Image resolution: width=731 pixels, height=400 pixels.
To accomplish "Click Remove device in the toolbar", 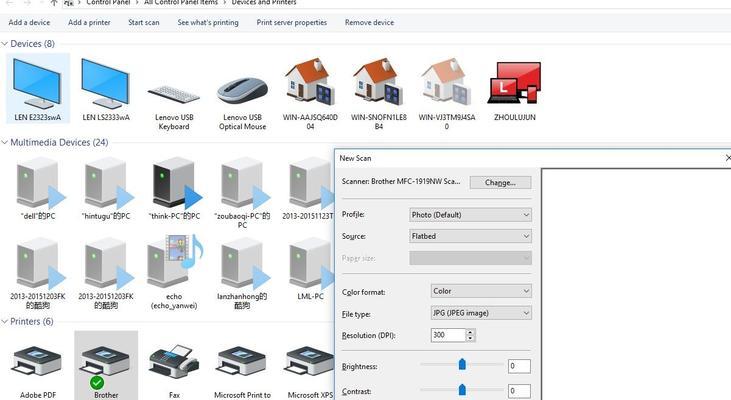I will pyautogui.click(x=369, y=22).
